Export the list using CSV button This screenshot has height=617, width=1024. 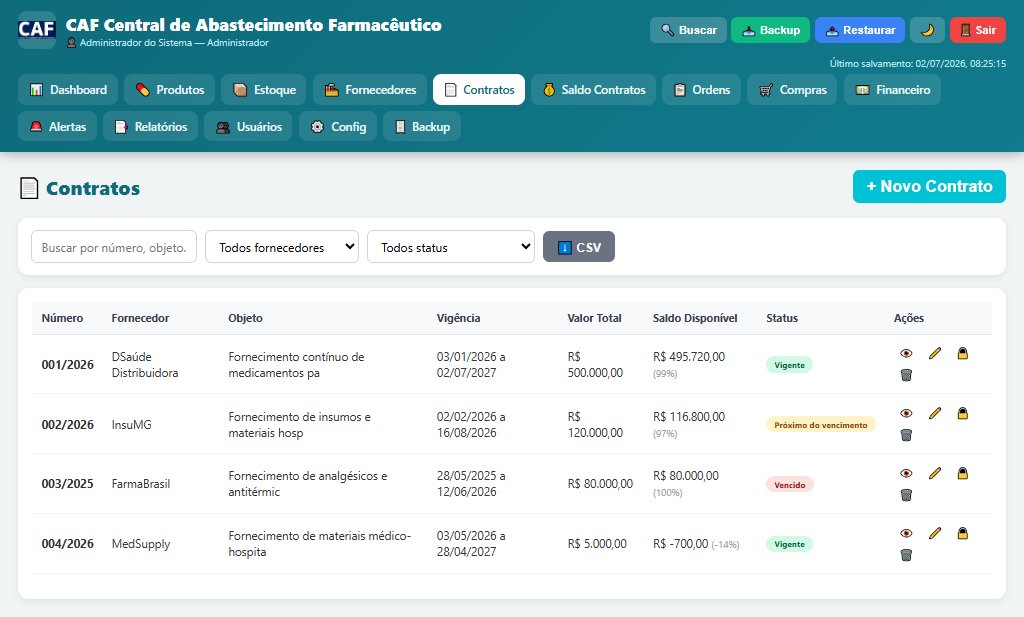tap(579, 247)
